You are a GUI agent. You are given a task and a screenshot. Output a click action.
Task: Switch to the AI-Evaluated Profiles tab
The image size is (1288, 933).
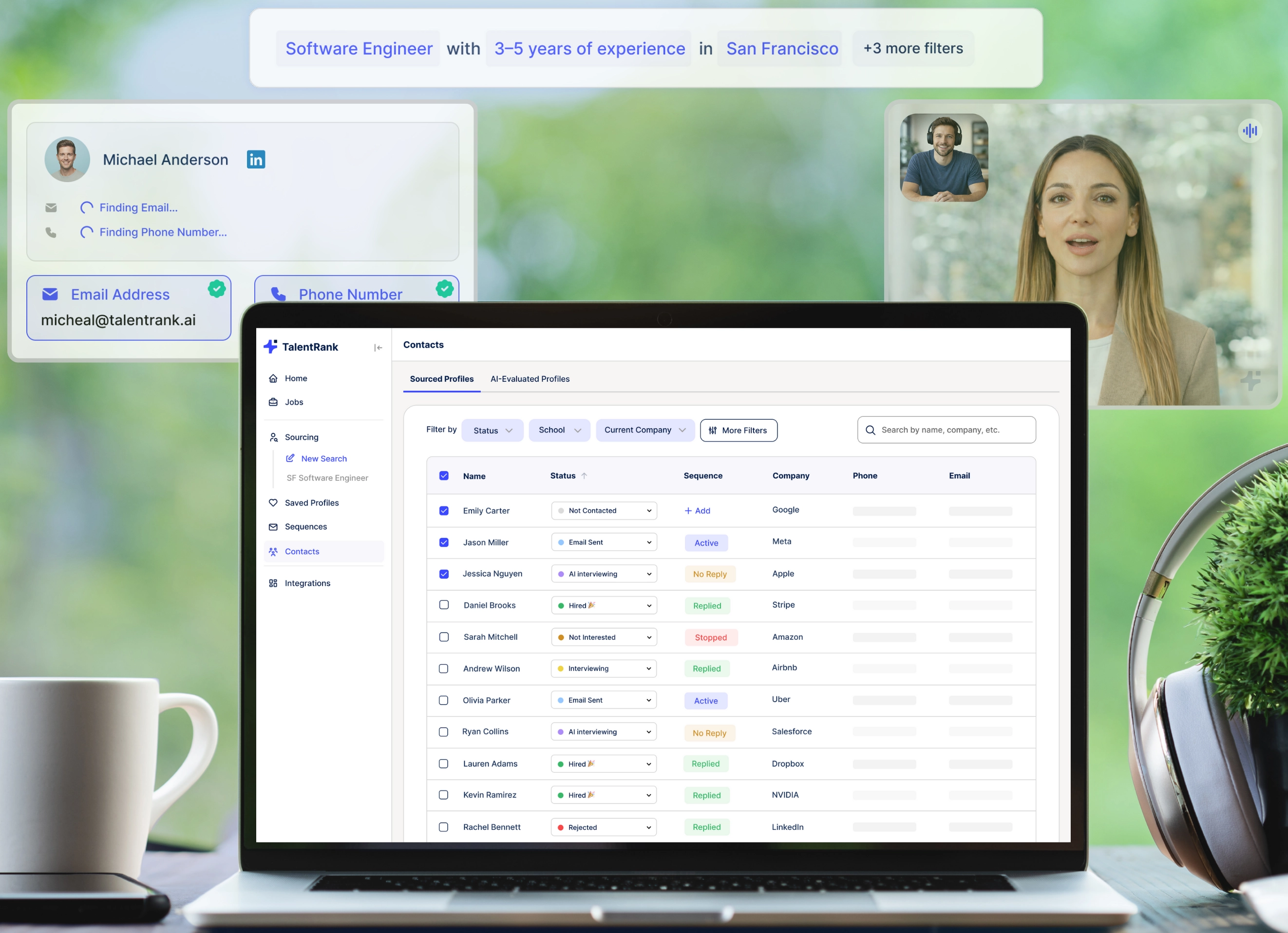(530, 378)
